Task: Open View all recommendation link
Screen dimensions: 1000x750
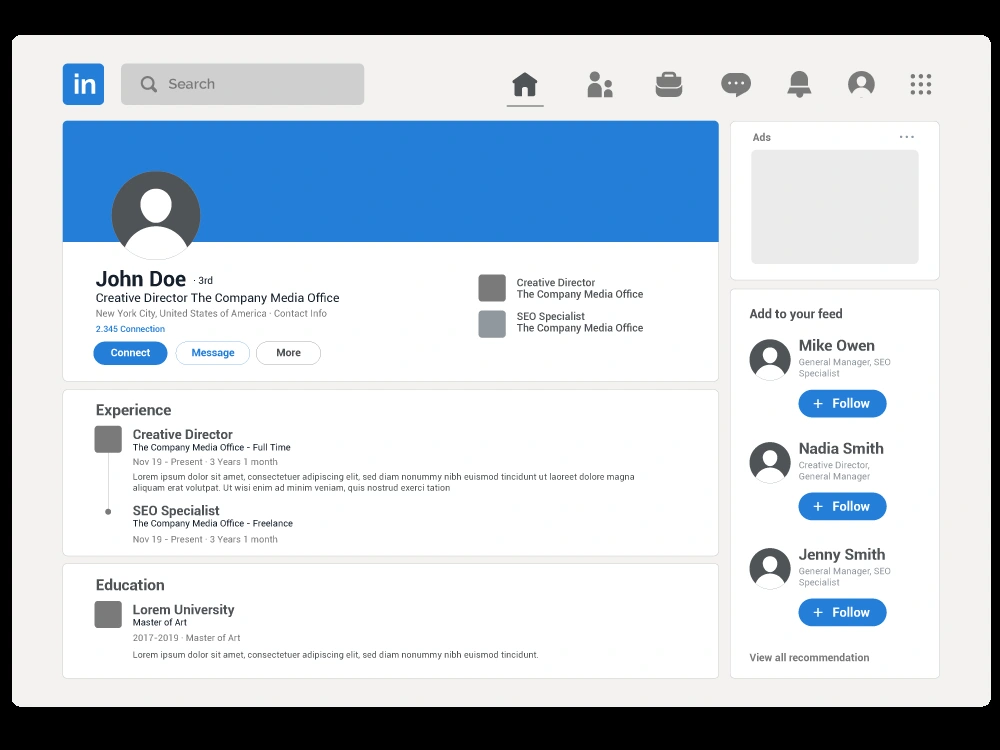Action: pyautogui.click(x=809, y=658)
